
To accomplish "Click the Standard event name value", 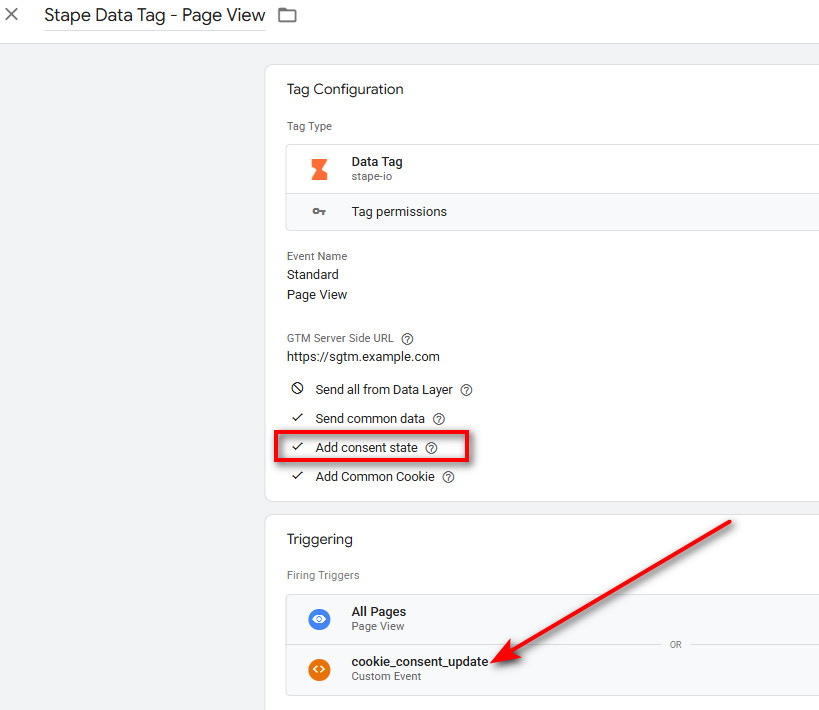I will pyautogui.click(x=313, y=274).
